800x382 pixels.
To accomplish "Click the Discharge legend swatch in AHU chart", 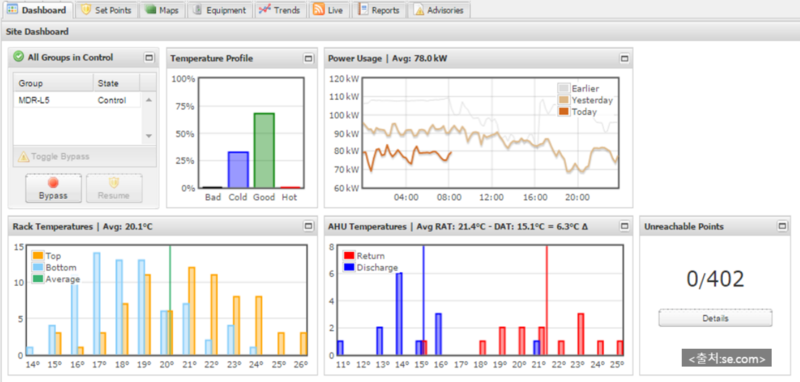I will pyautogui.click(x=349, y=268).
